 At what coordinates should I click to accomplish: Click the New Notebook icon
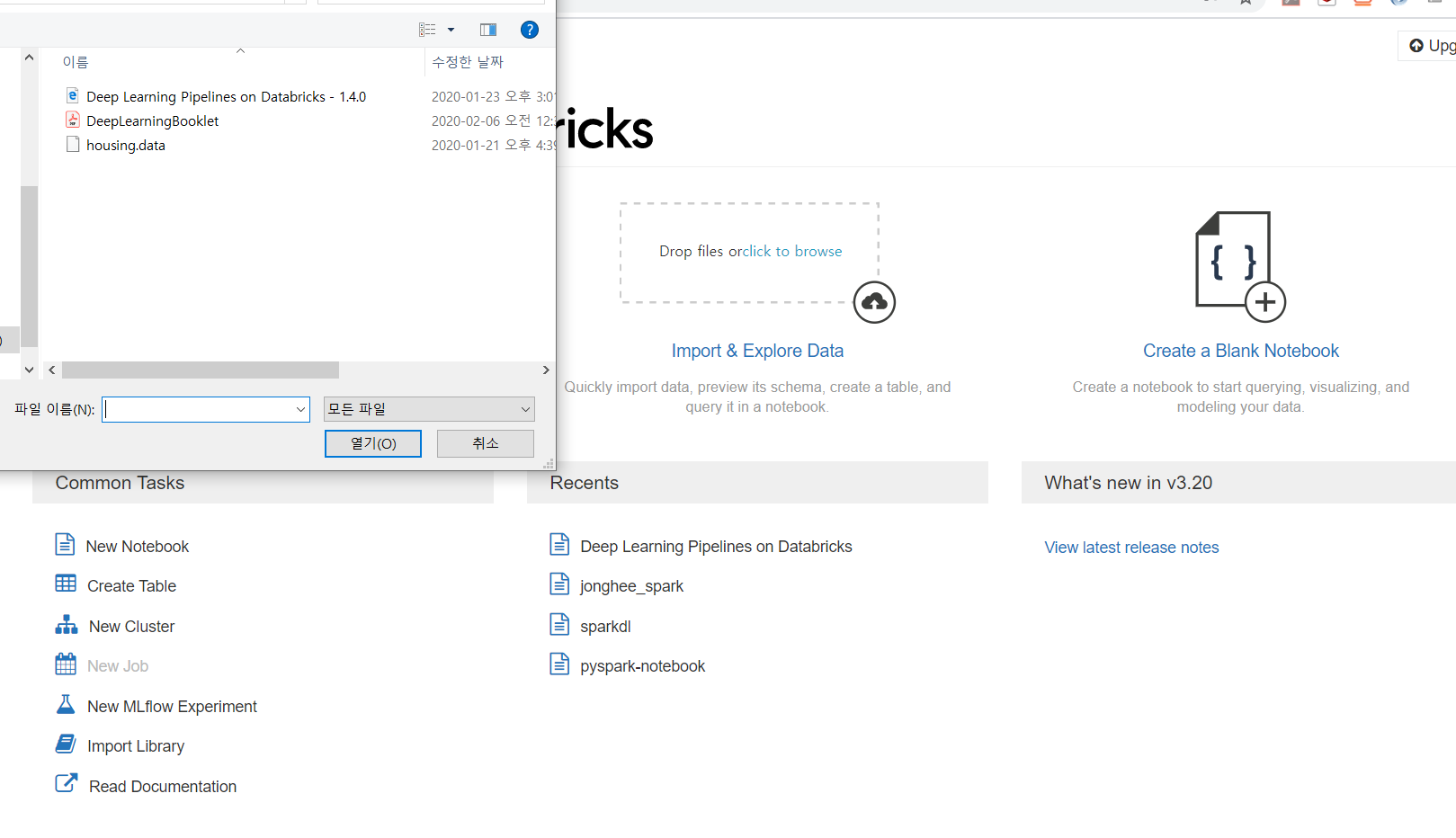point(65,544)
